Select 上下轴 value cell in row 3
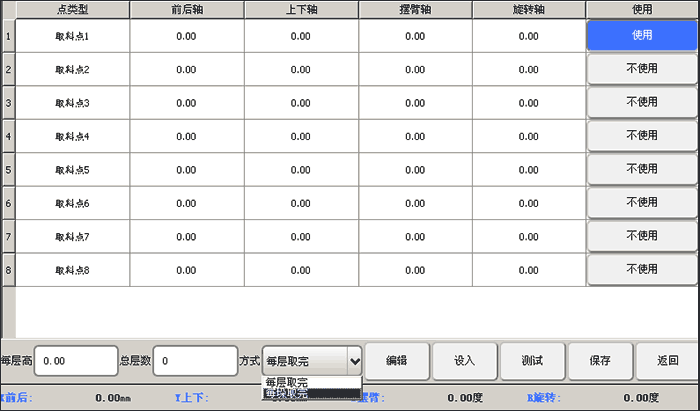The width and height of the screenshot is (700, 411). point(300,103)
